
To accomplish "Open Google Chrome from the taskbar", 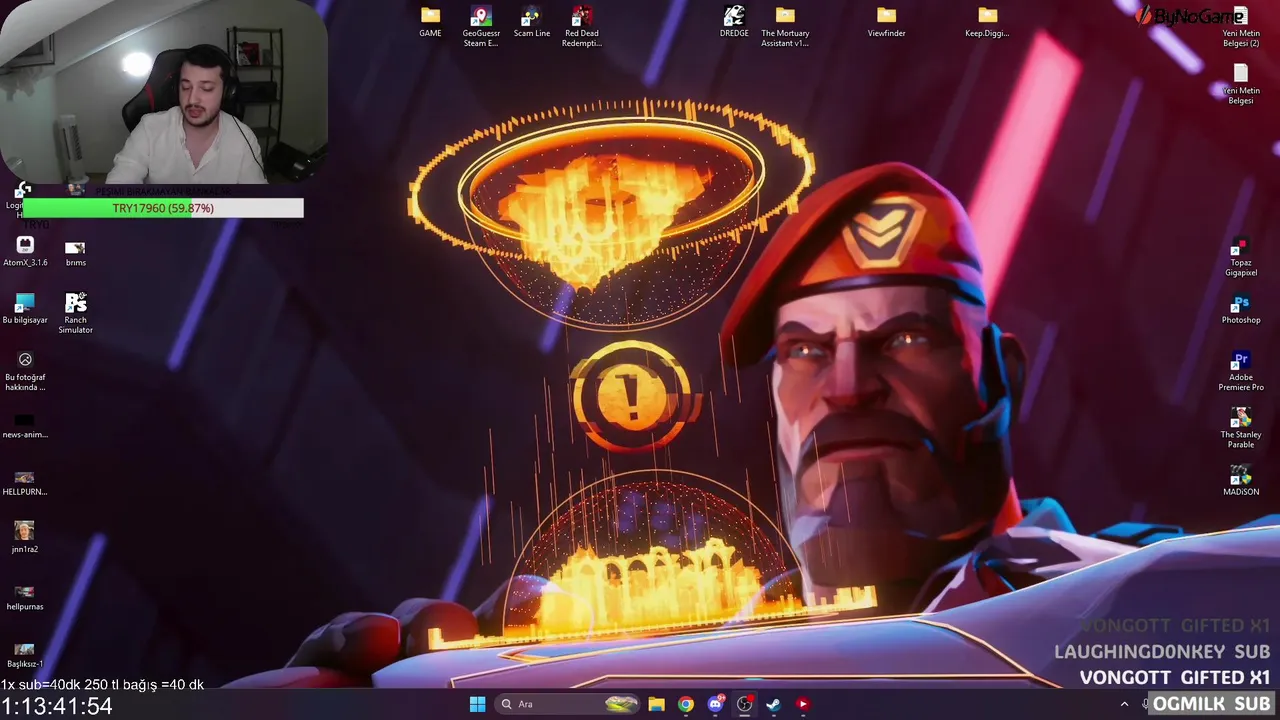I will point(685,704).
